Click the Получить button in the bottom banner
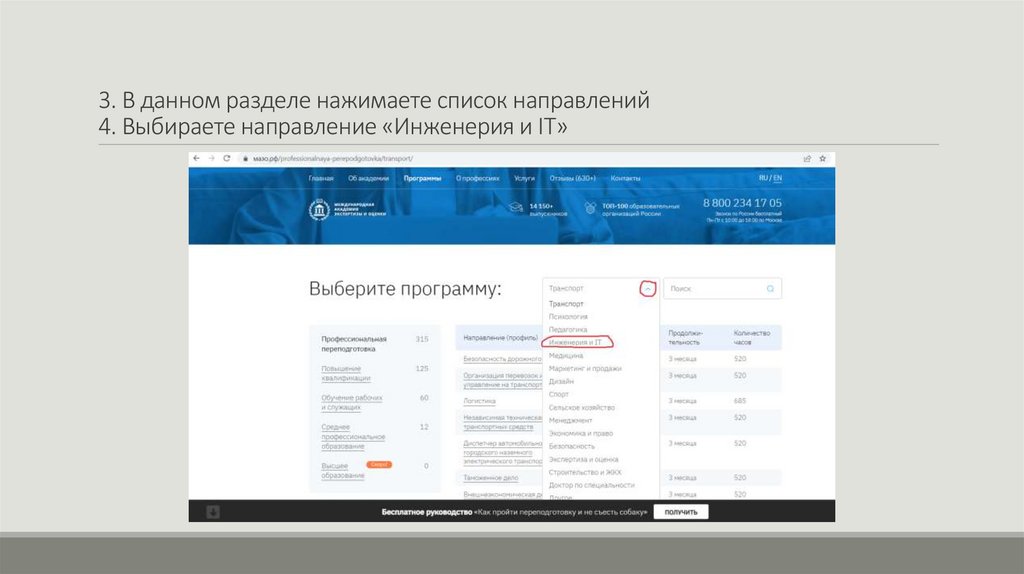This screenshot has width=1024, height=574. pos(681,512)
